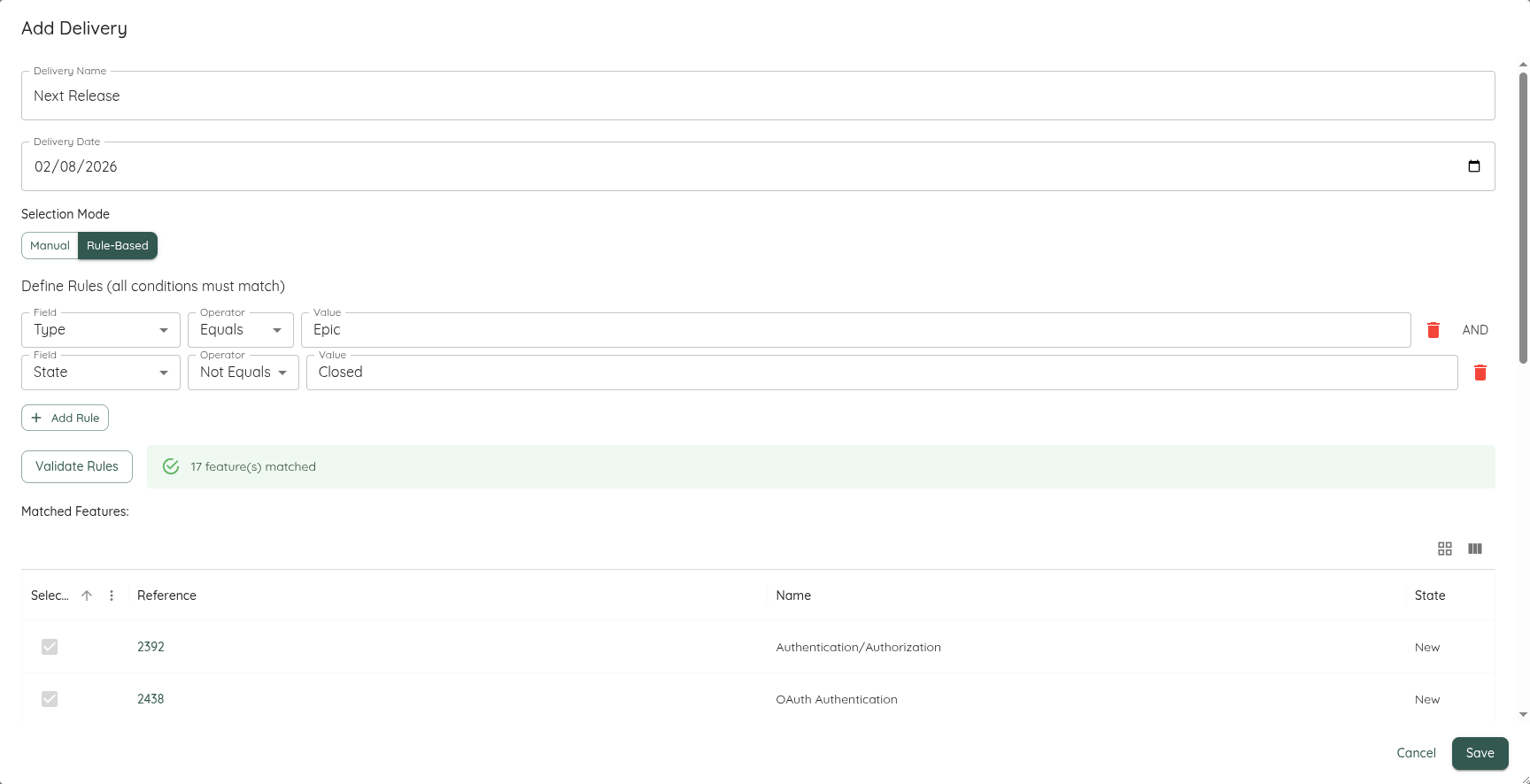
Task: Switch matched features to grid view icon
Action: point(1445,549)
